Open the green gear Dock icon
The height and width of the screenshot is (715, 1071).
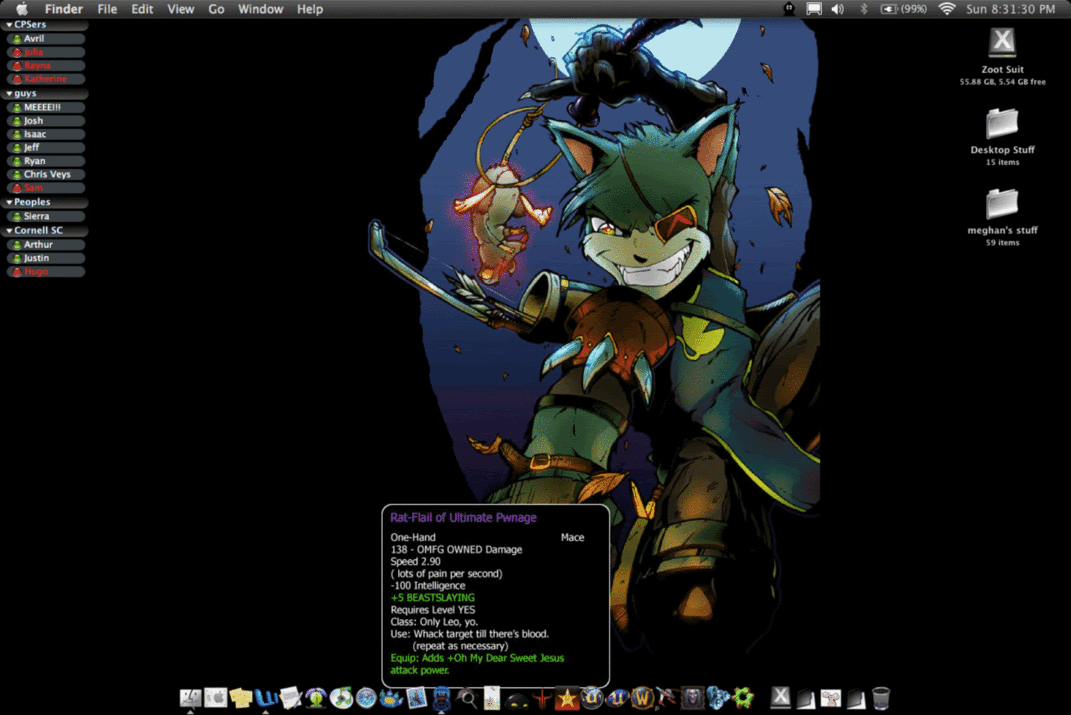pyautogui.click(x=743, y=698)
